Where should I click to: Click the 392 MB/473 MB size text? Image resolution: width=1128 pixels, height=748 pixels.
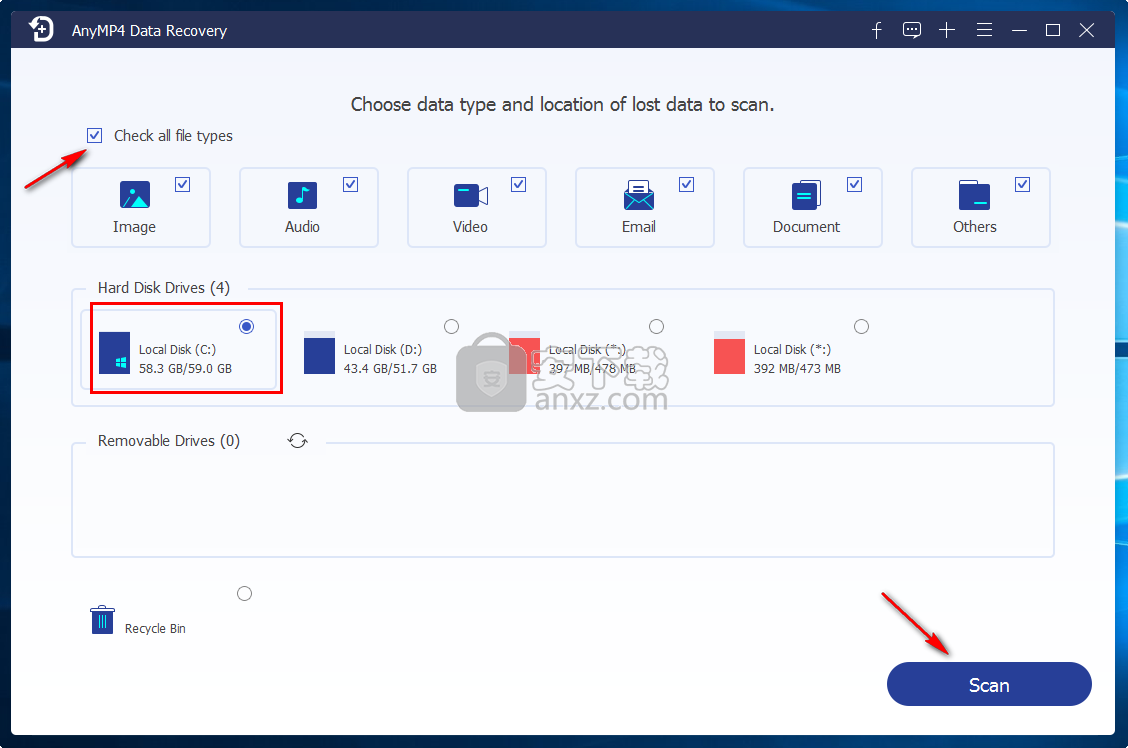(797, 368)
